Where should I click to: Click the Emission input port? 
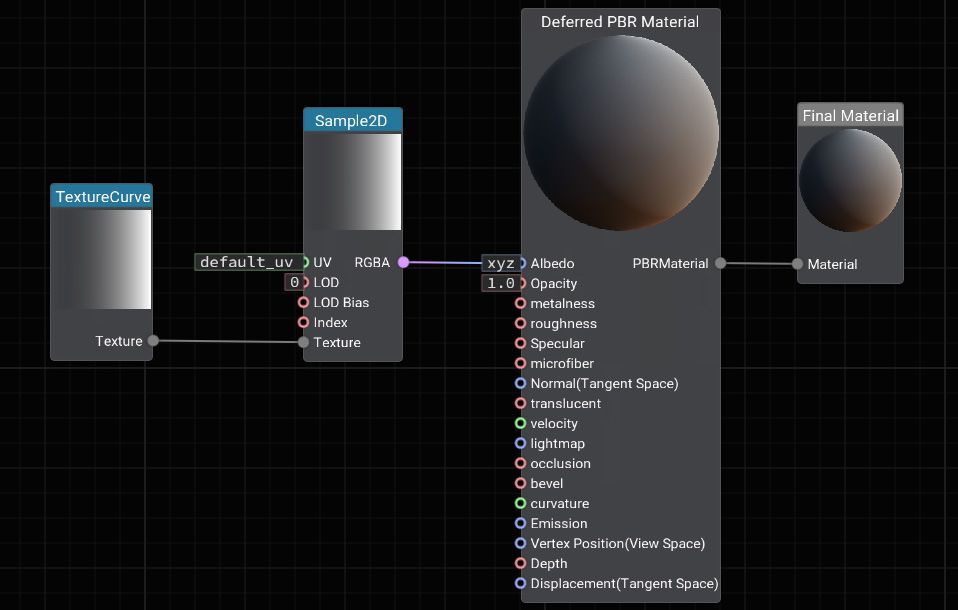(520, 523)
